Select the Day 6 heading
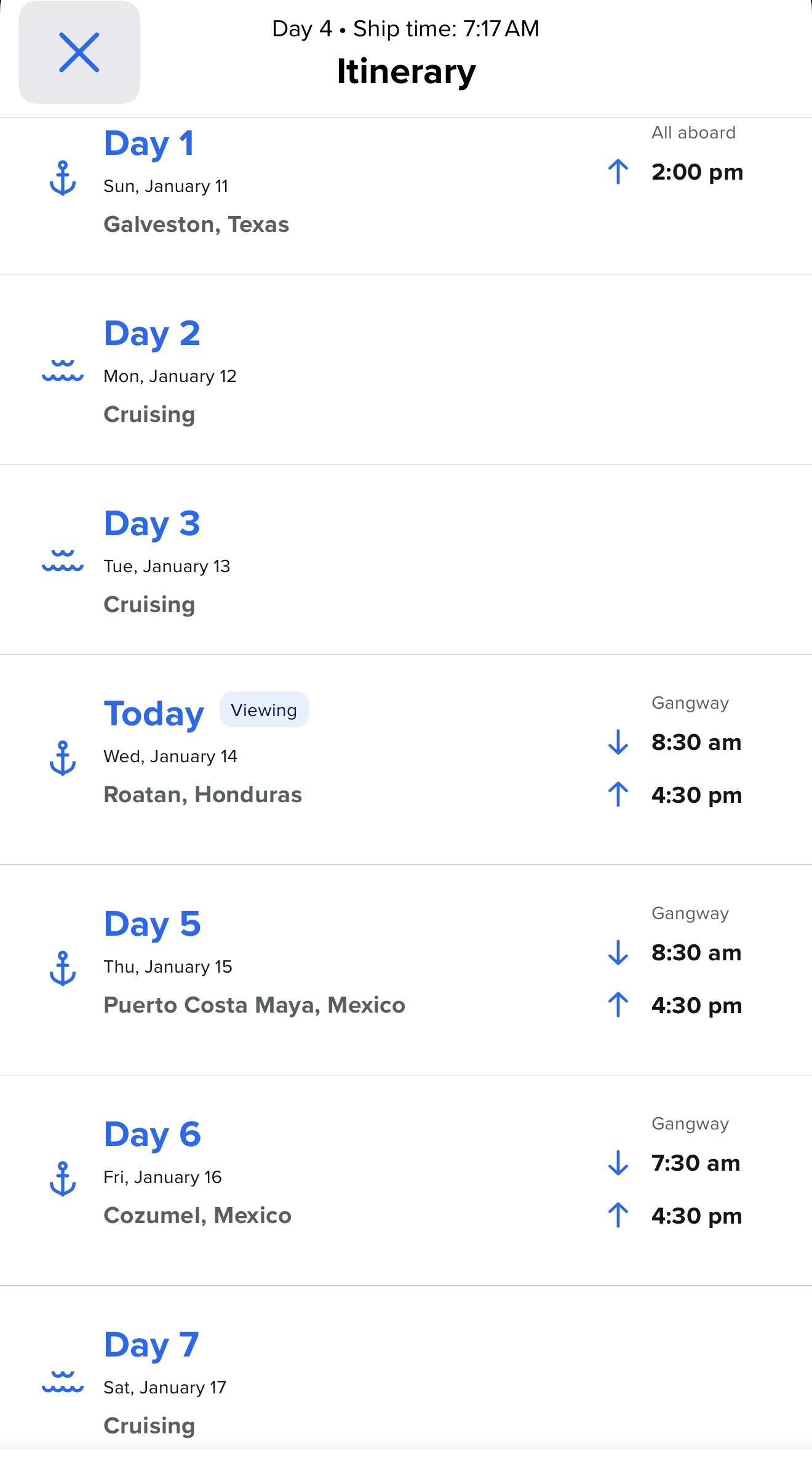 (153, 1134)
